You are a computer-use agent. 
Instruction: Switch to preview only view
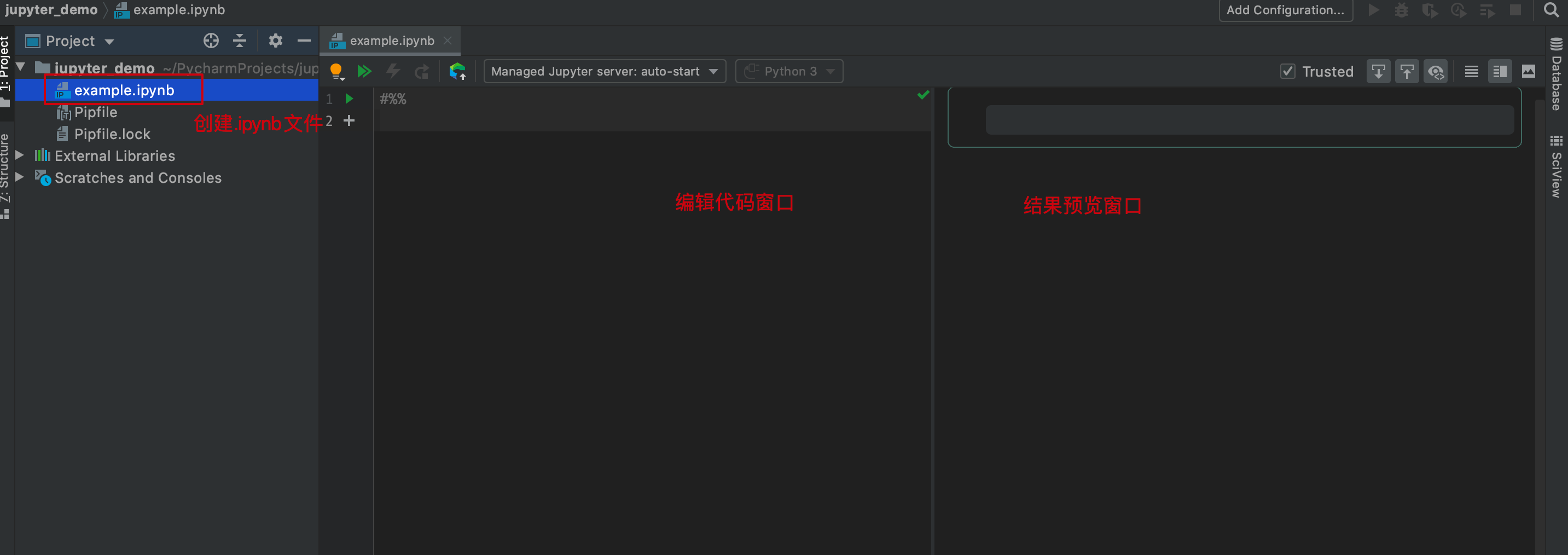click(1529, 71)
